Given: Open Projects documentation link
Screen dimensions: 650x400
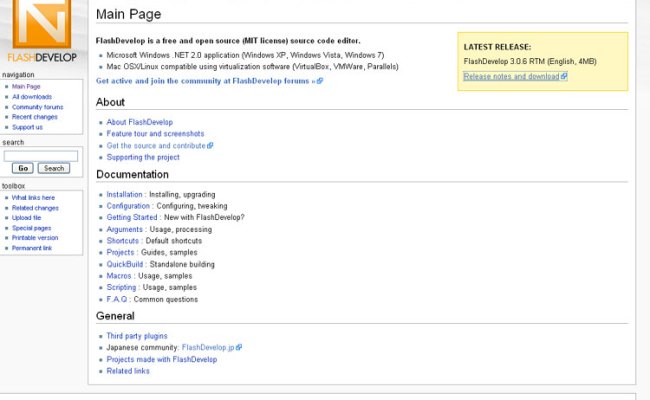Looking at the screenshot, I should 120,252.
